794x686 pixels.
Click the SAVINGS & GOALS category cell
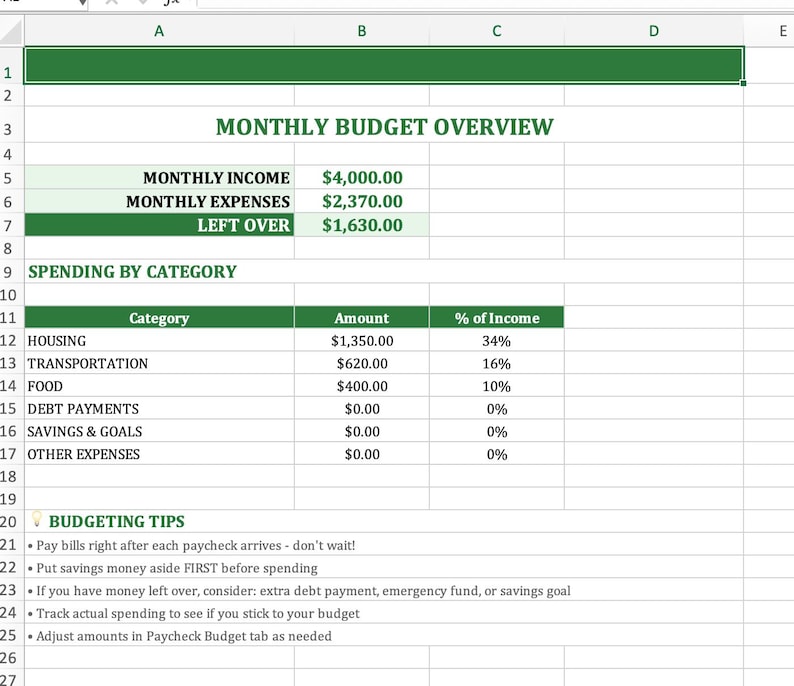159,431
